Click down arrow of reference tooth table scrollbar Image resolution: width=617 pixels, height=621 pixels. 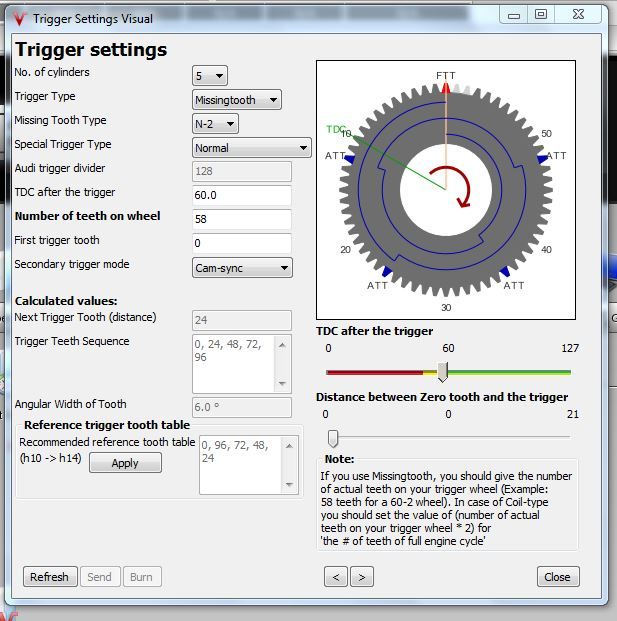[289, 484]
